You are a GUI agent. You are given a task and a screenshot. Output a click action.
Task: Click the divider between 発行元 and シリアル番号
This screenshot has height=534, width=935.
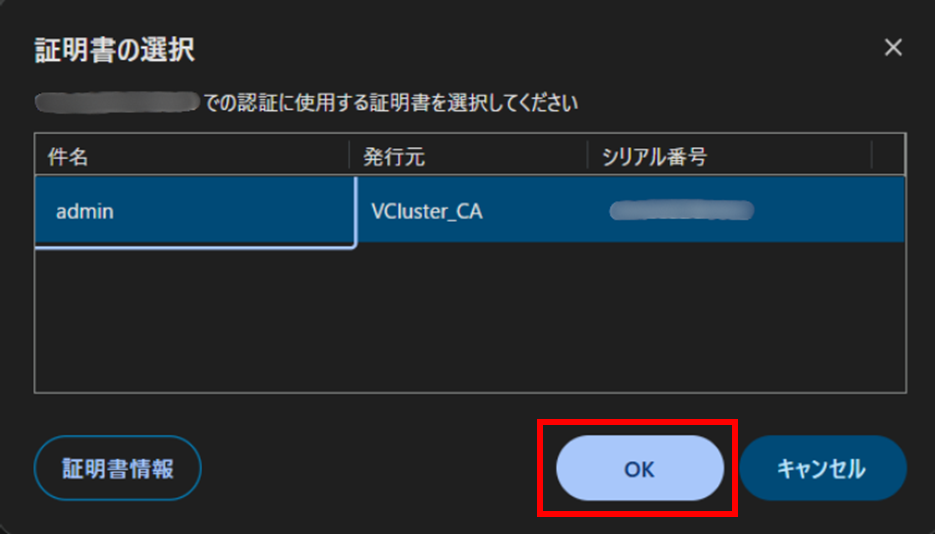click(x=587, y=156)
